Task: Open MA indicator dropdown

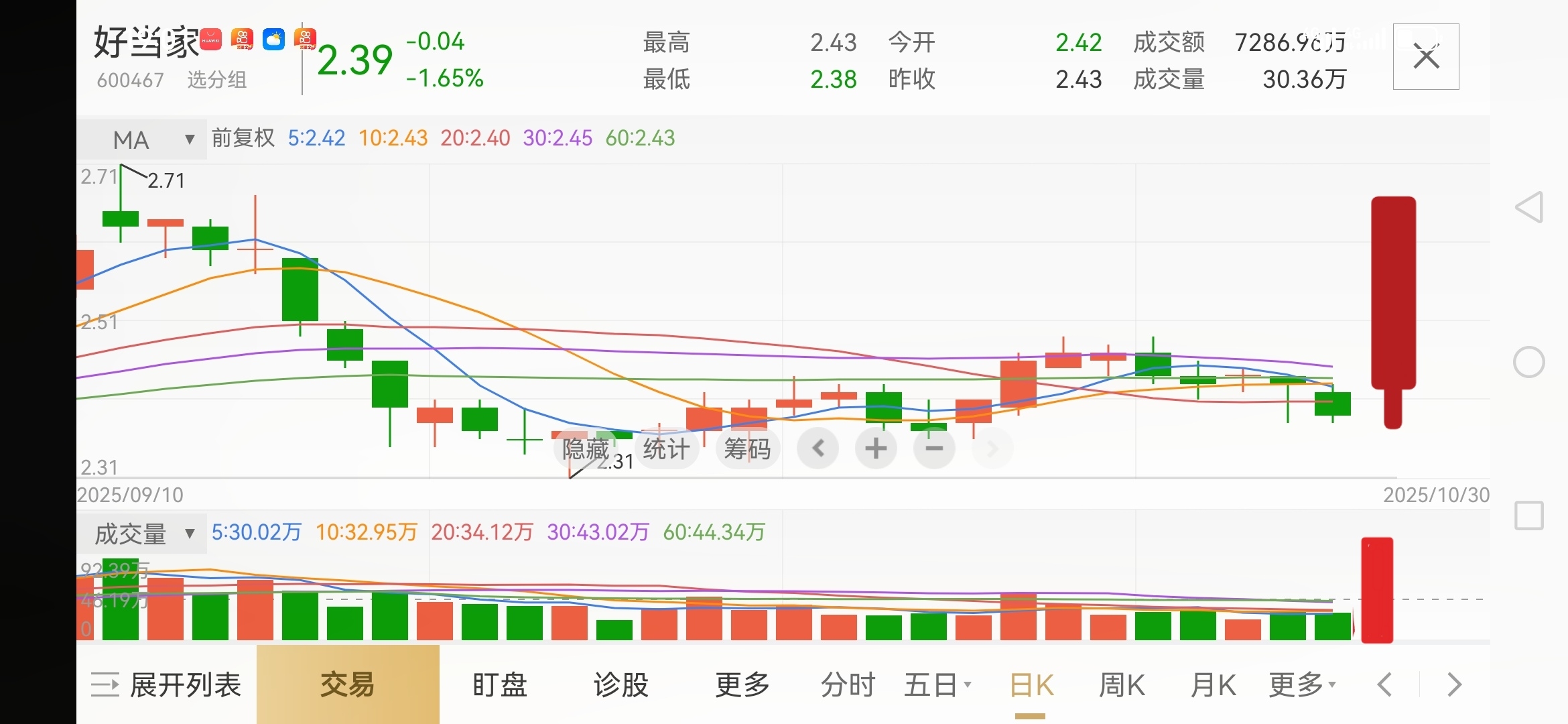Action: tap(143, 139)
